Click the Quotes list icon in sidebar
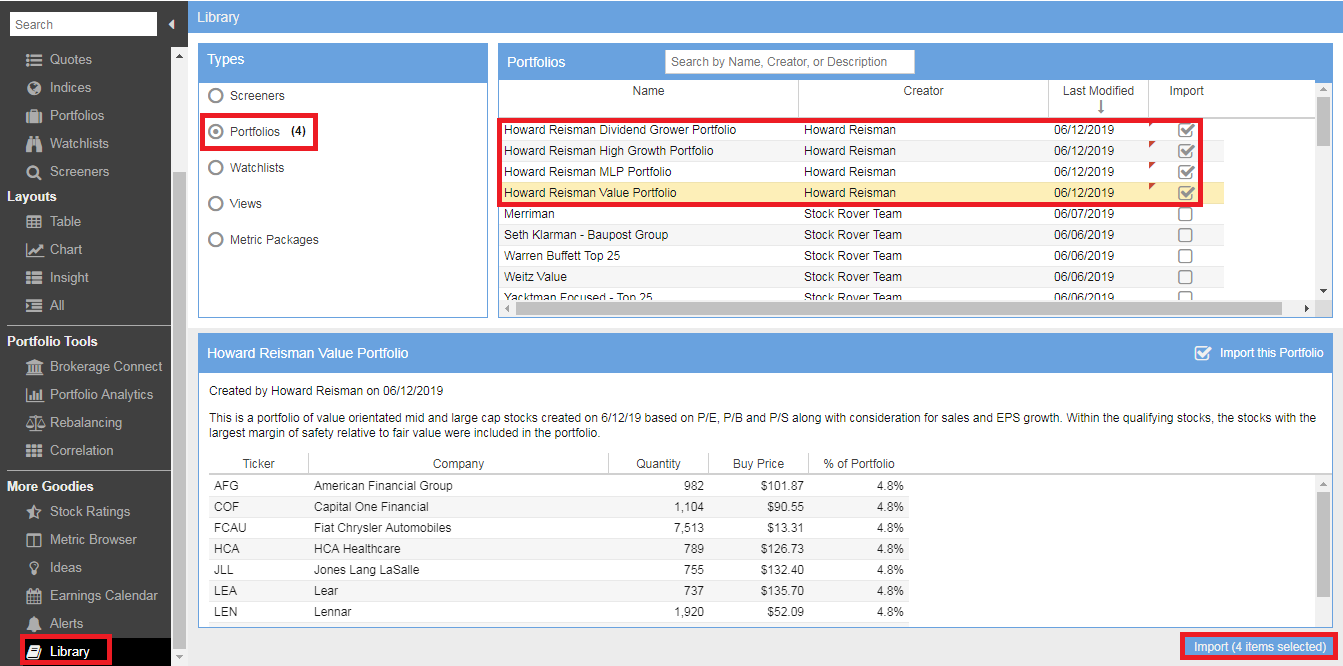1343x666 pixels. [34, 60]
